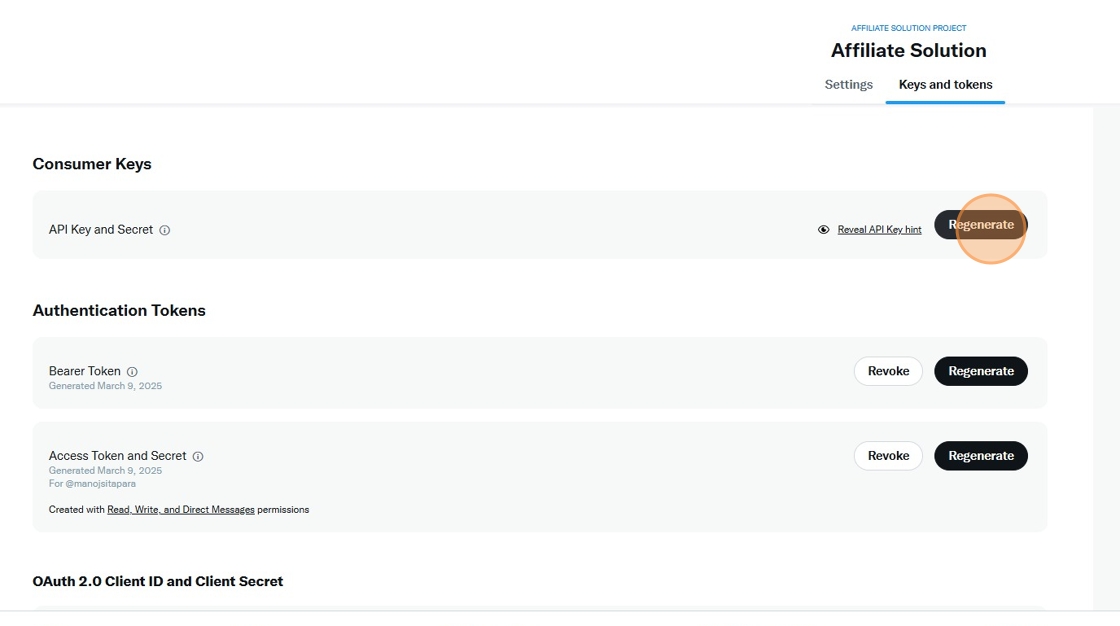Viewport: 1120px width, 626px height.
Task: Regenerate the API Key and Secret
Action: tap(981, 224)
